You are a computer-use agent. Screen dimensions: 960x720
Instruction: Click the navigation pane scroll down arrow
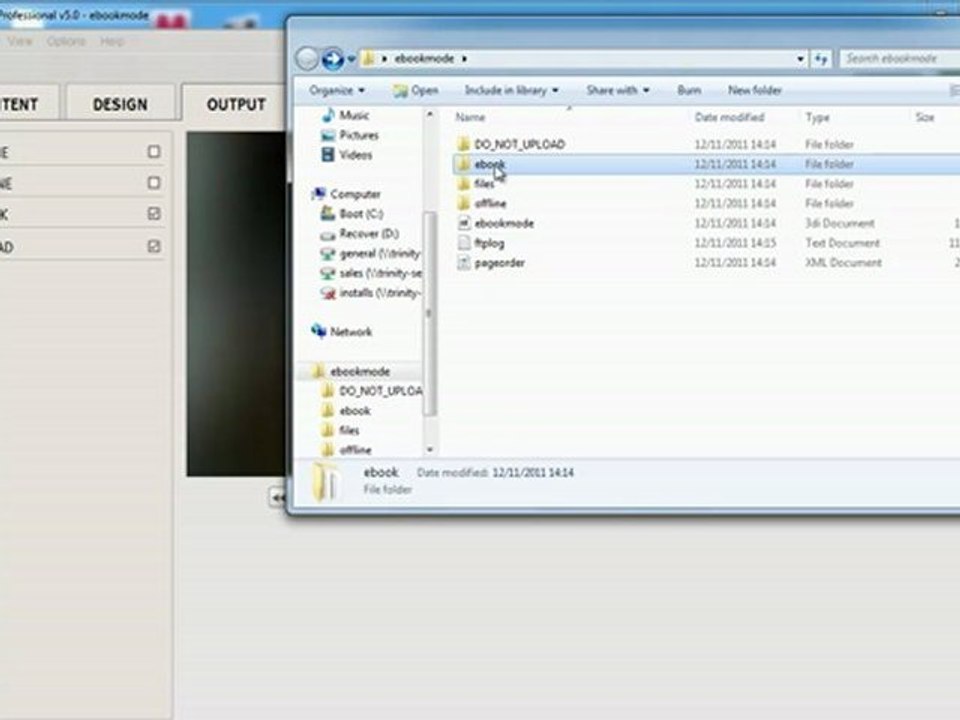coord(430,450)
